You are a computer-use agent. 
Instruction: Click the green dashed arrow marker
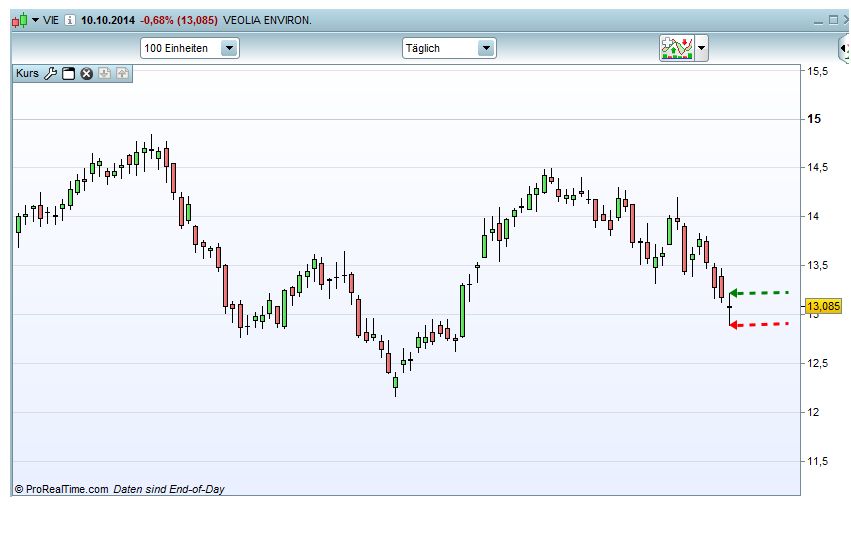(759, 293)
